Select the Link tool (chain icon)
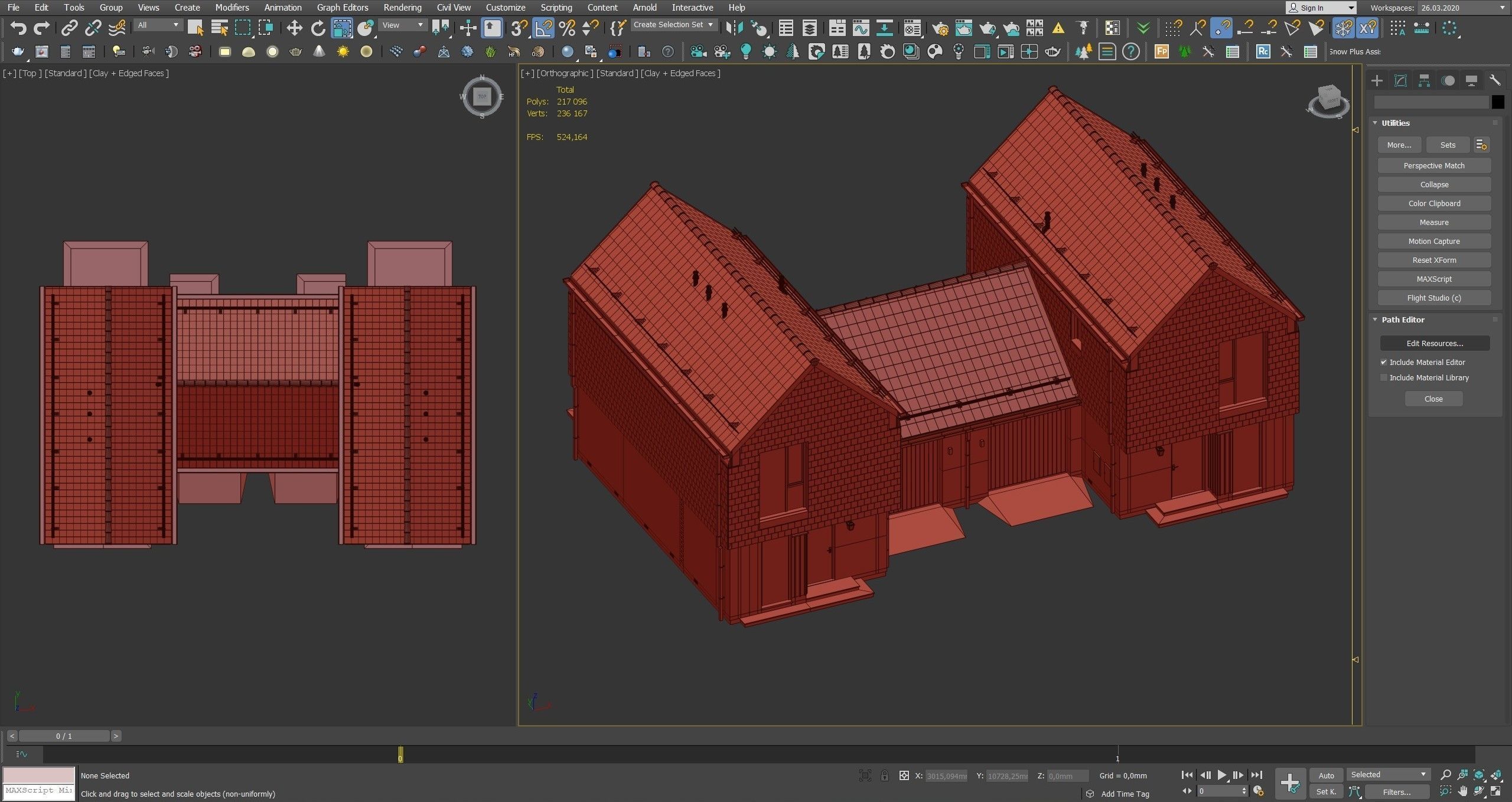The width and height of the screenshot is (1512, 802). 70,28
